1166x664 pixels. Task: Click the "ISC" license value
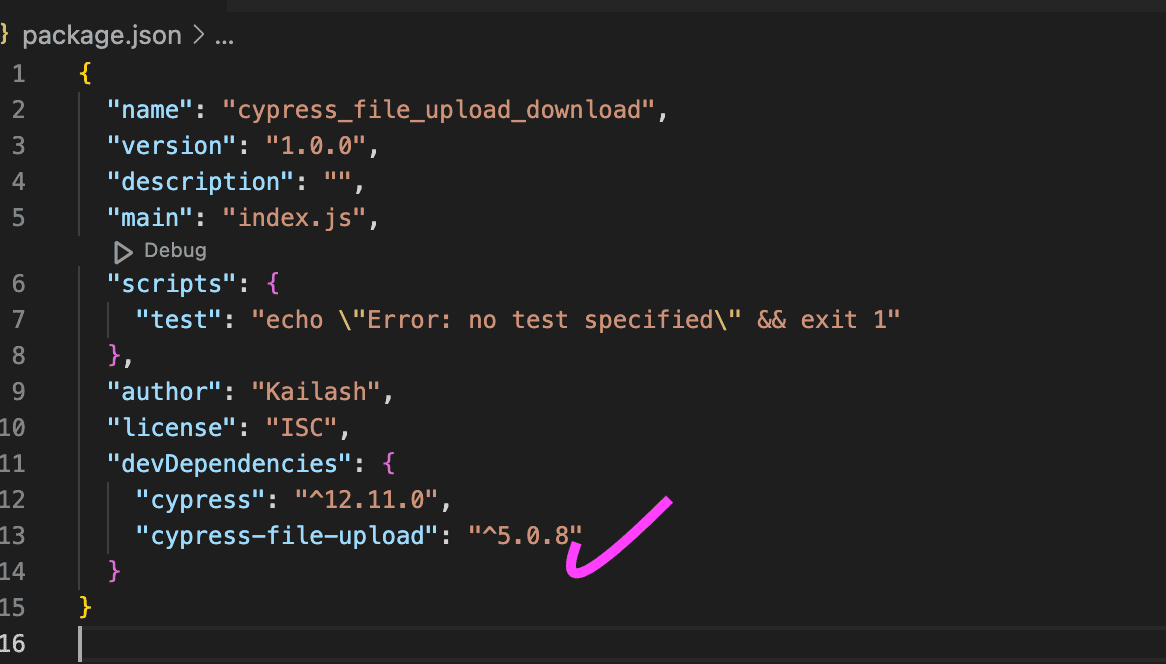(302, 428)
